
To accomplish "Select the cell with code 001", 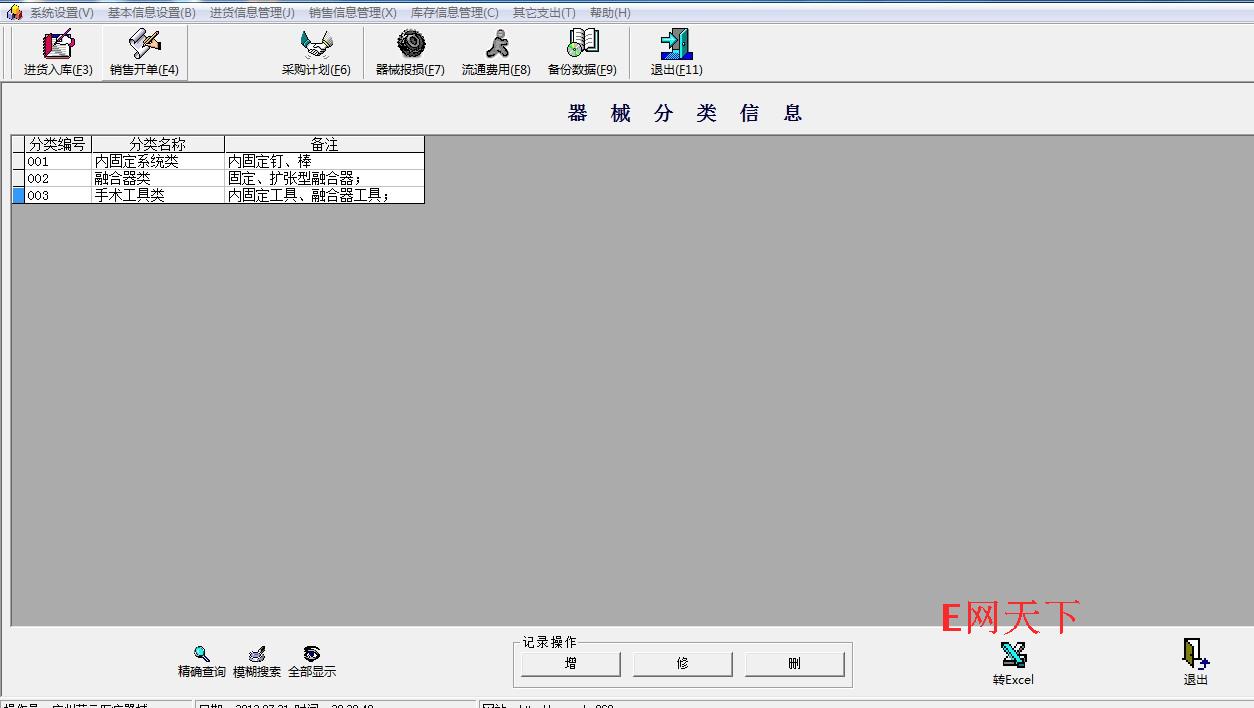I will [58, 161].
